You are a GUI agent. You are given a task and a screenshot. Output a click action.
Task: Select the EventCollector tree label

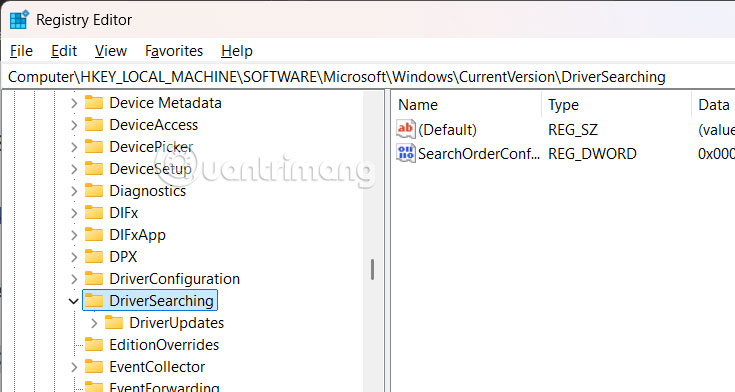point(157,367)
